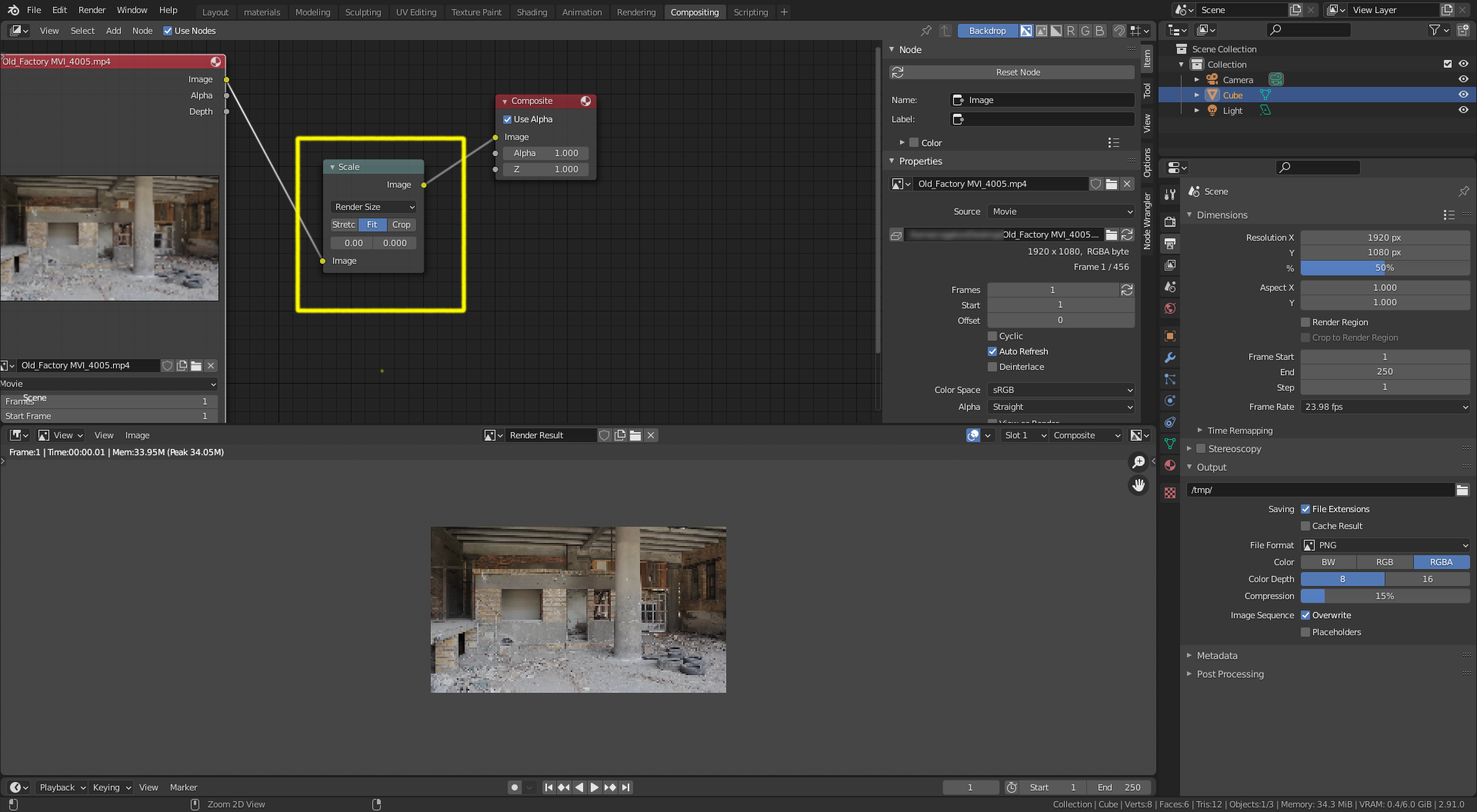Click the node snapping magnet icon
This screenshot has height=812, width=1477.
click(1119, 31)
